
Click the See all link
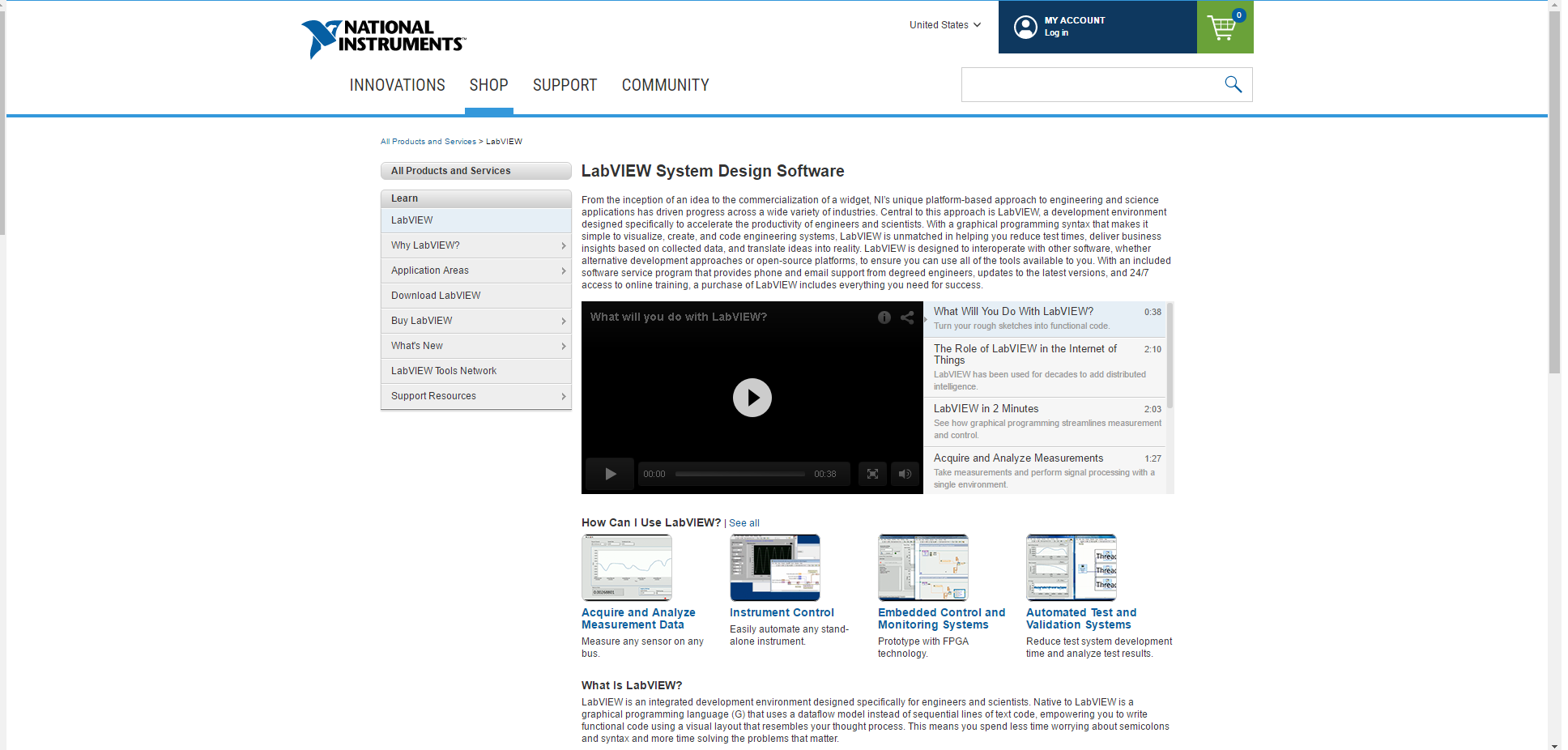tap(744, 523)
